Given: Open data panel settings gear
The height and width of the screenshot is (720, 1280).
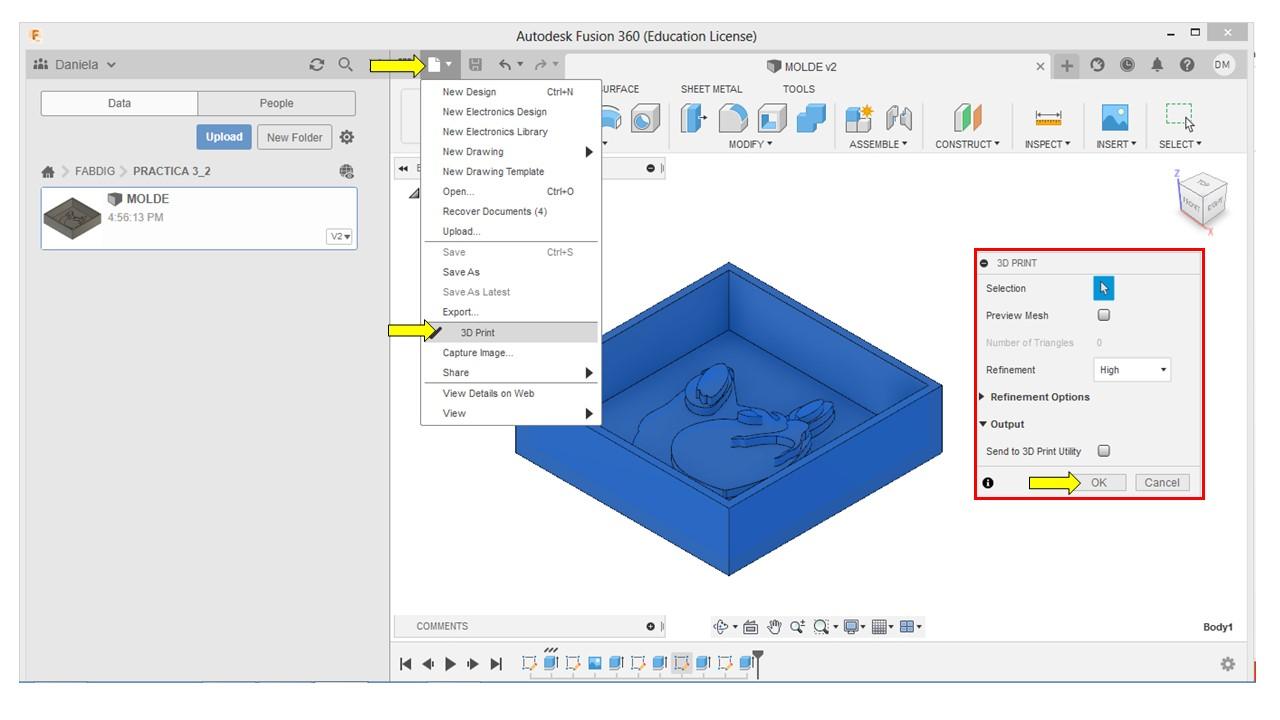Looking at the screenshot, I should coord(346,136).
